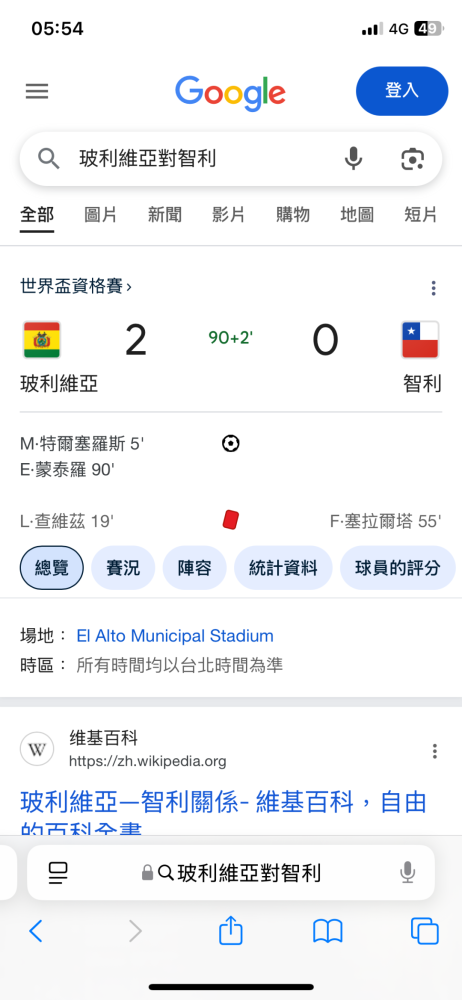Switch to the 圖片 search tab
Viewport: 462px width, 1000px height.
tap(101, 215)
